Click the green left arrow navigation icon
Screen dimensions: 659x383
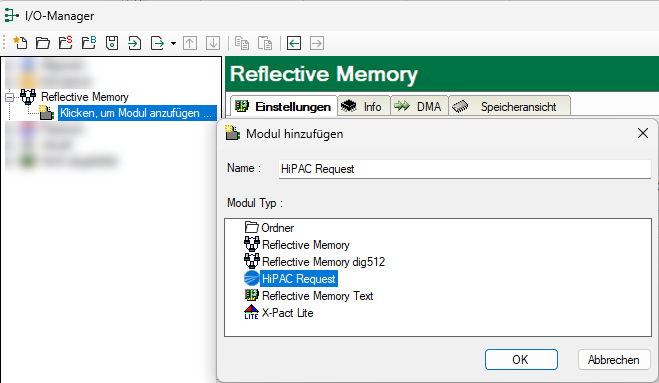294,43
